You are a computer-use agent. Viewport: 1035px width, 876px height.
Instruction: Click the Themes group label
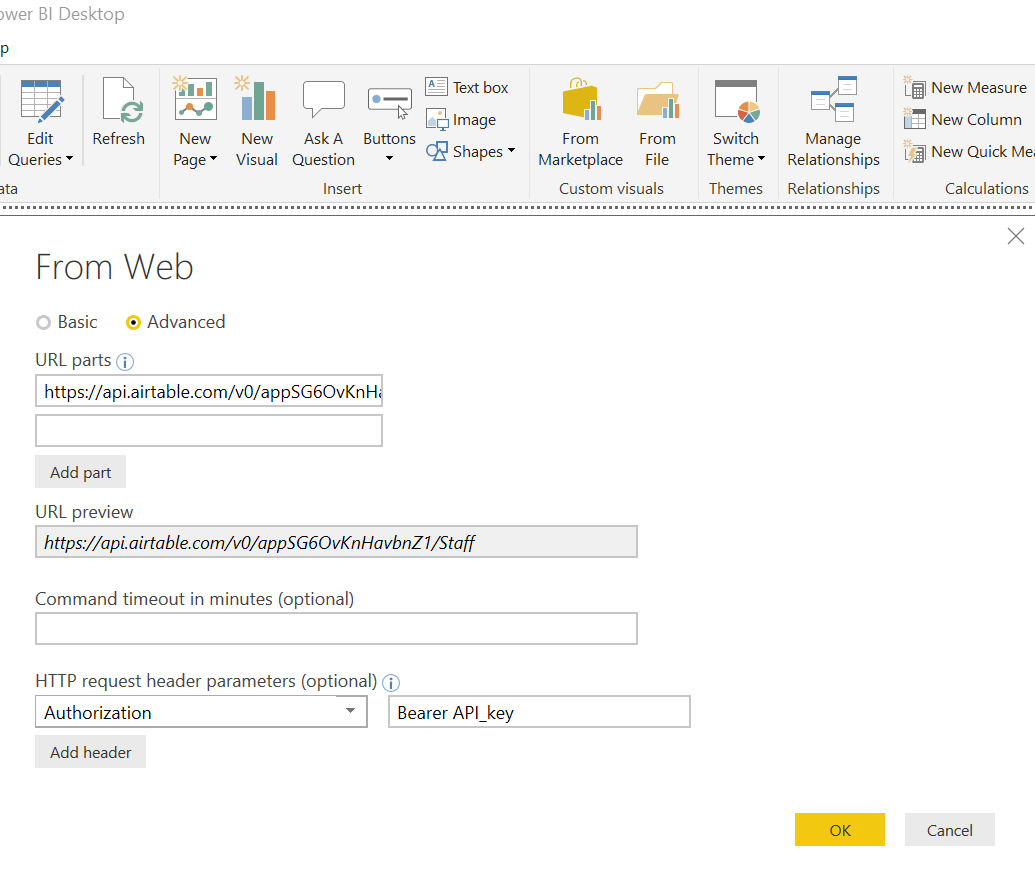click(736, 189)
